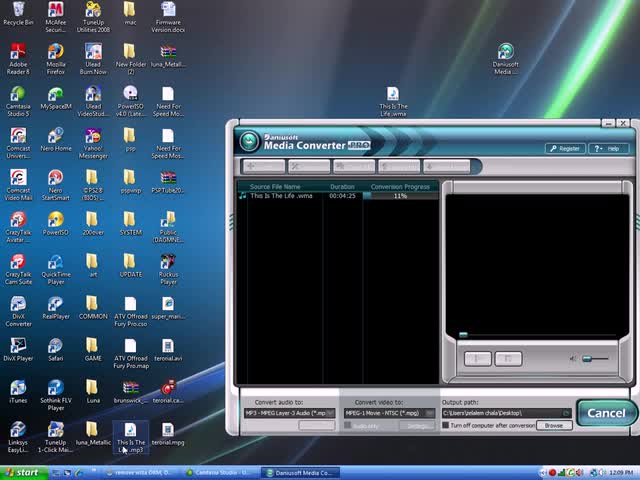Select the Ruckus Player desktop icon

(168, 269)
